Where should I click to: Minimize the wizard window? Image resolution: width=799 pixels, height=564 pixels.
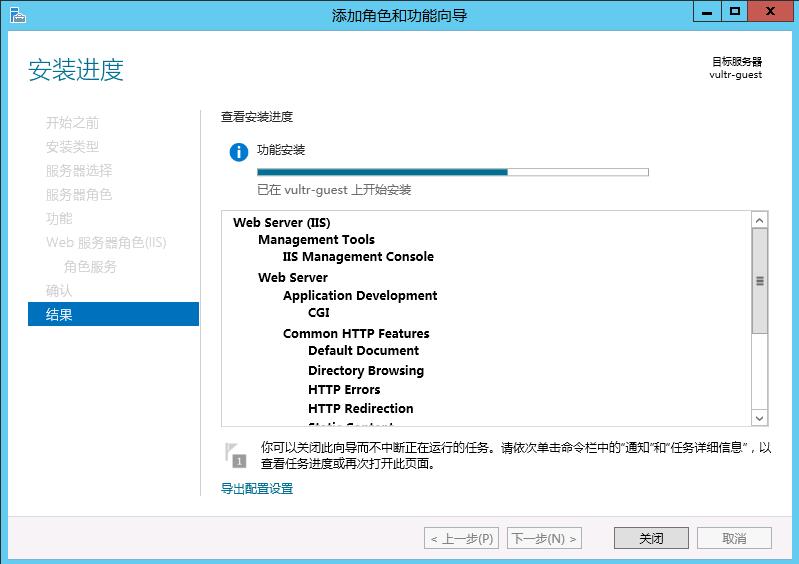tap(707, 12)
